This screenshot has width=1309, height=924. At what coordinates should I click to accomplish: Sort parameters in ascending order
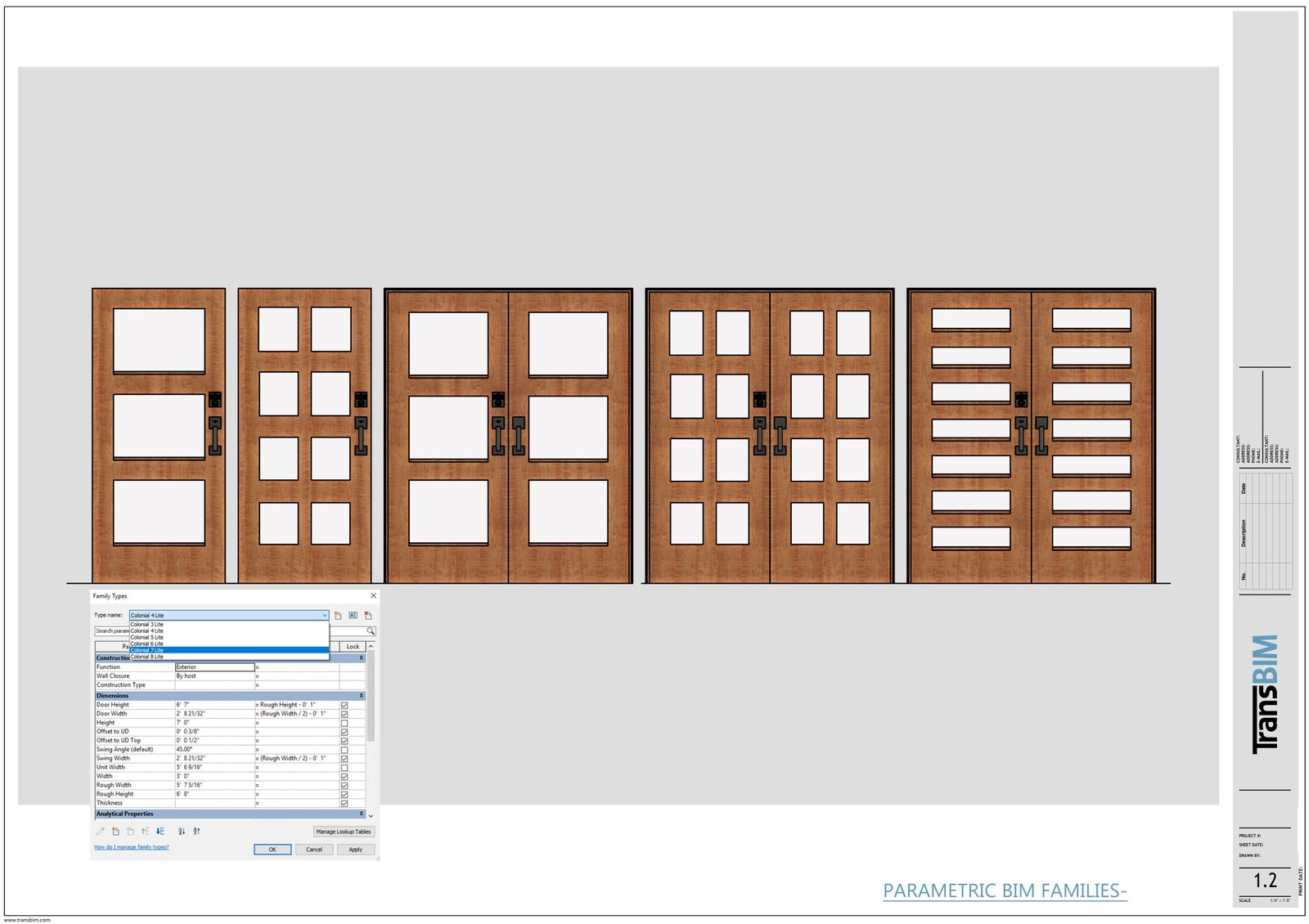182,832
